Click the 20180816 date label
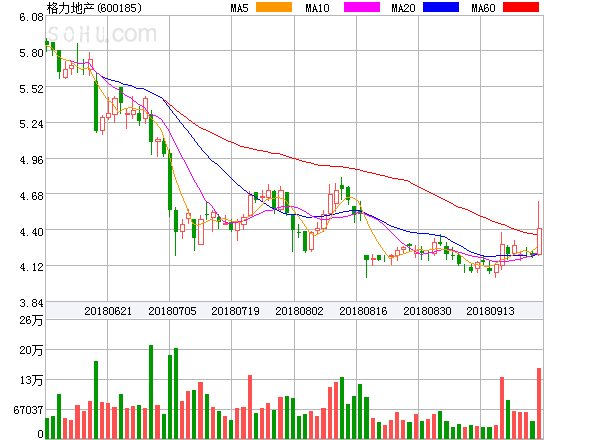Image resolution: width=600 pixels, height=440 pixels. coord(363,311)
